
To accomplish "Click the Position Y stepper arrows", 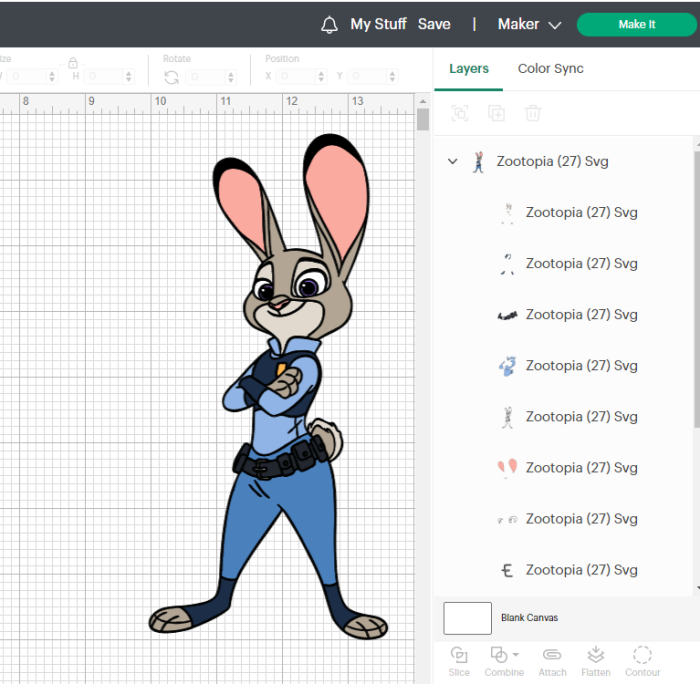I will tap(392, 76).
